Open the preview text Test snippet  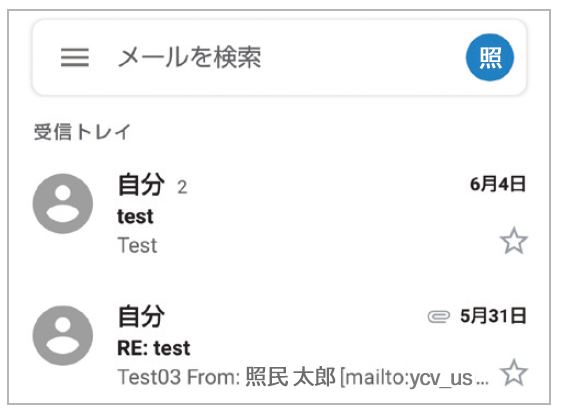(x=137, y=246)
